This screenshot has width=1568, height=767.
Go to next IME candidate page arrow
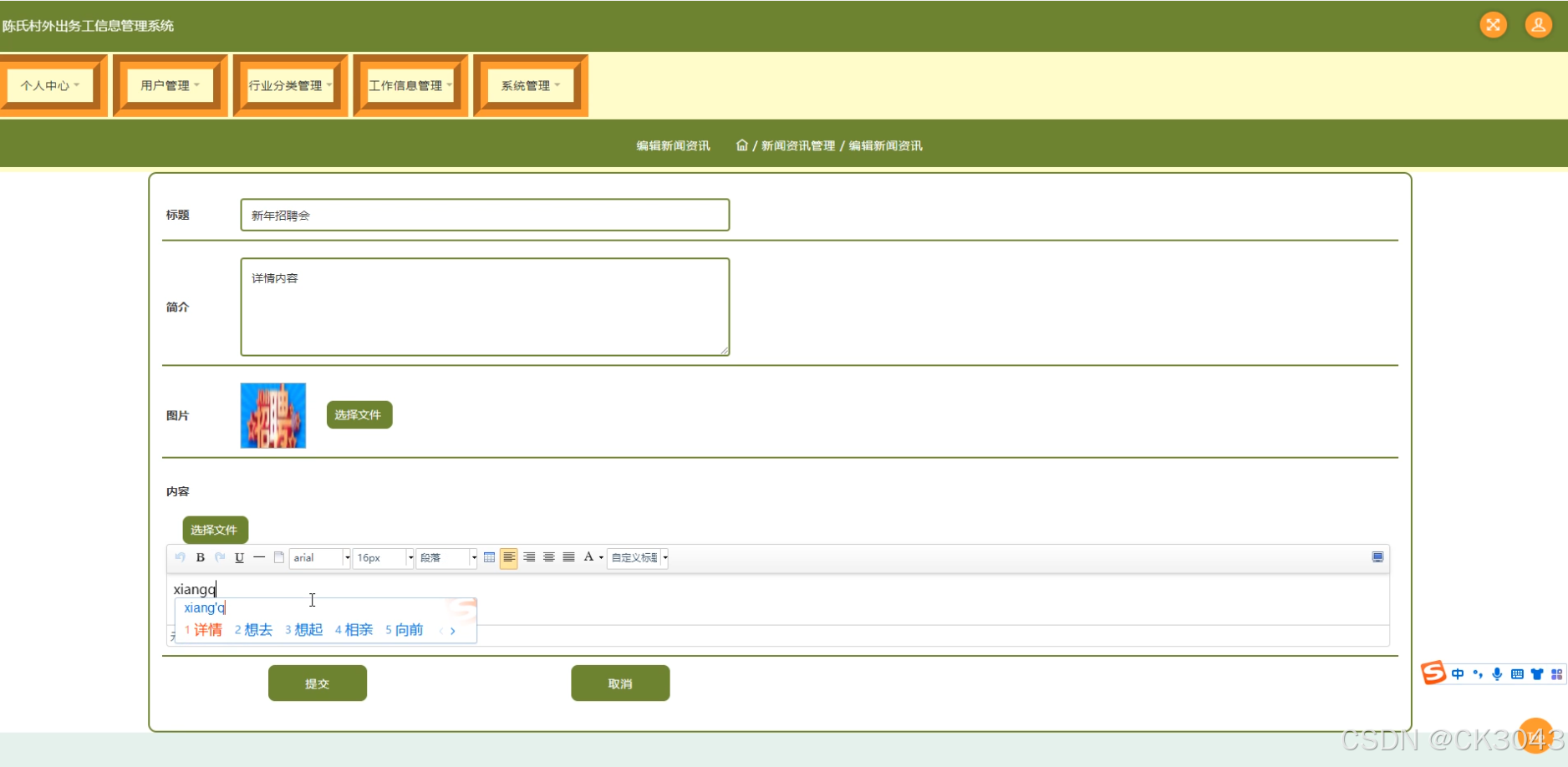[x=453, y=631]
